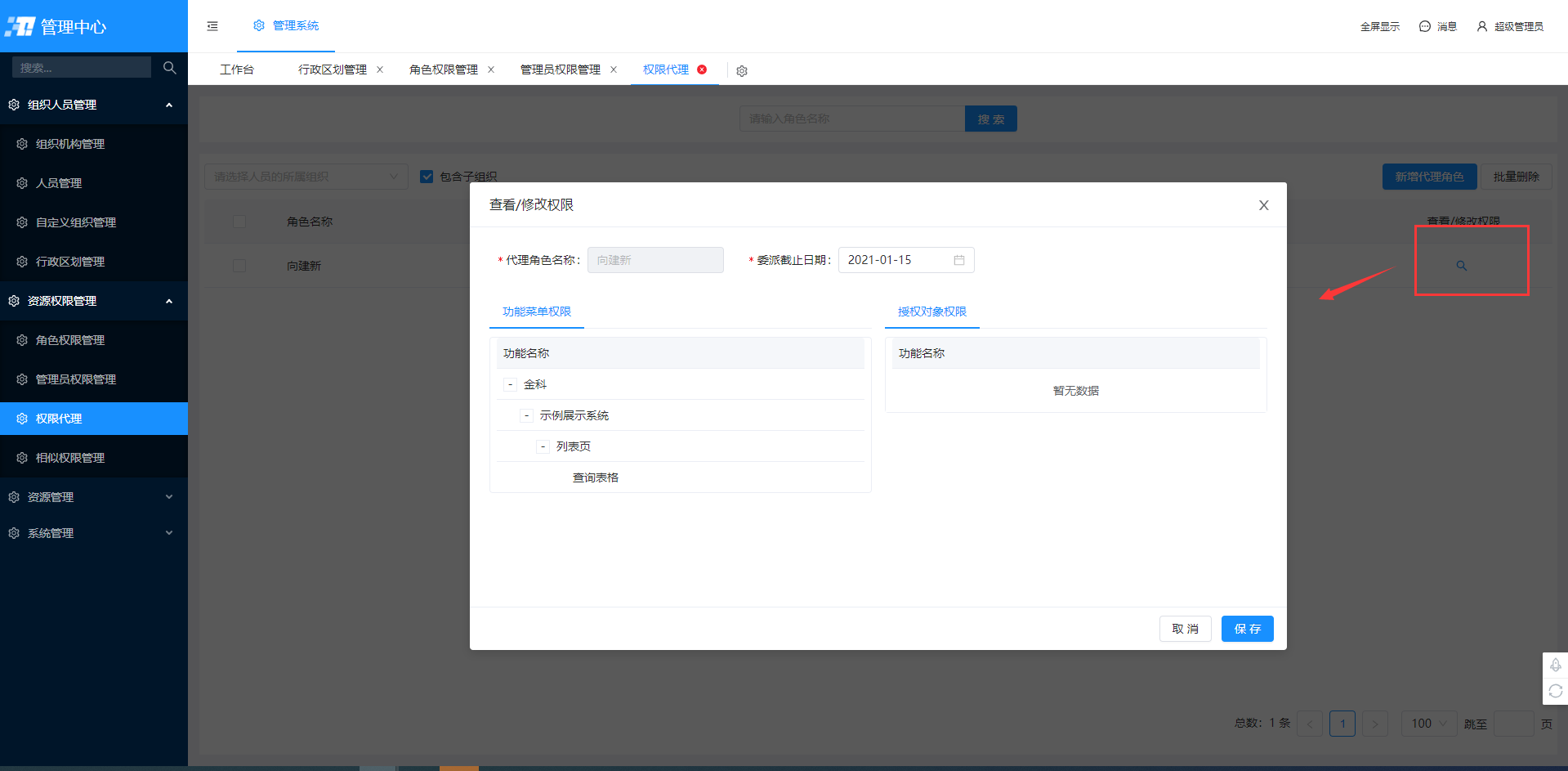Close the 权限代理 tab via red icon
Screen dimensions: 1568x771
point(702,69)
